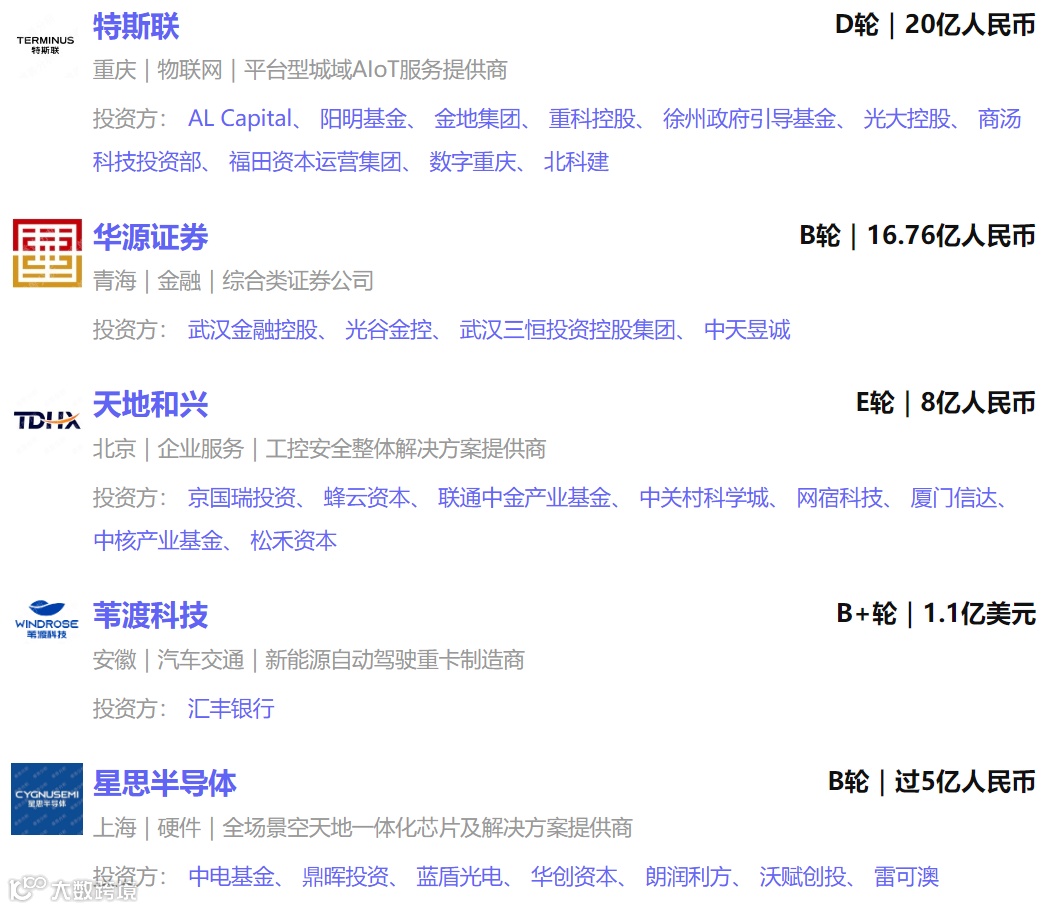Click investor 华创资本

click(x=574, y=877)
